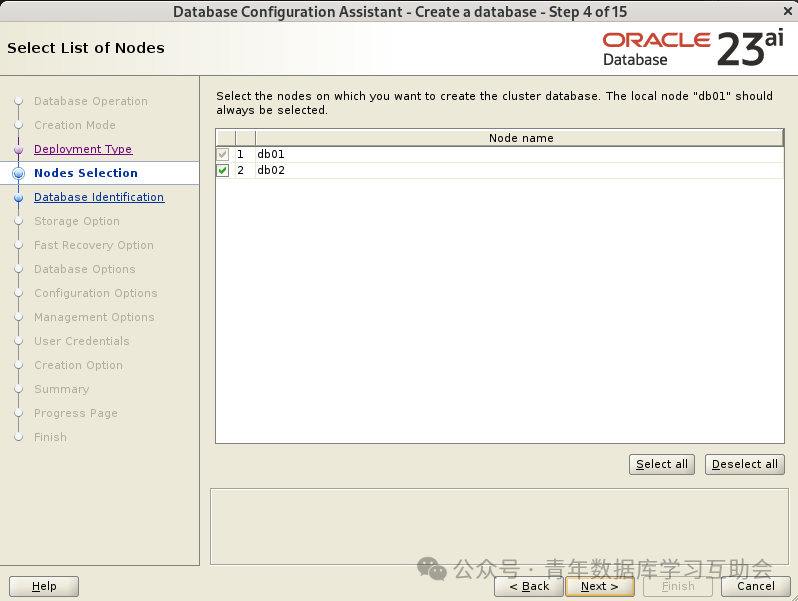Click the Select all button
The height and width of the screenshot is (601, 798).
coord(662,464)
